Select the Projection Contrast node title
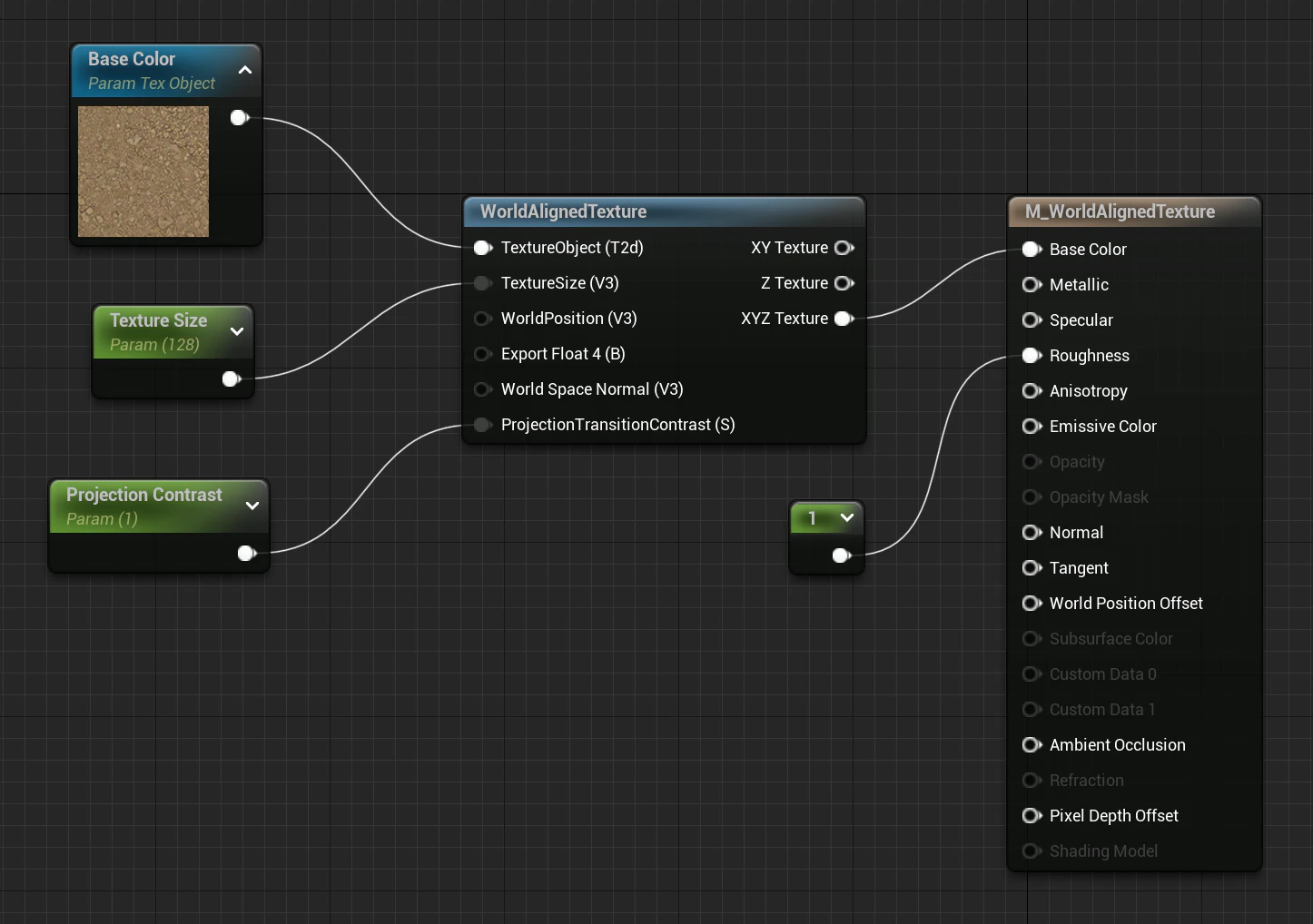1313x924 pixels. (143, 495)
